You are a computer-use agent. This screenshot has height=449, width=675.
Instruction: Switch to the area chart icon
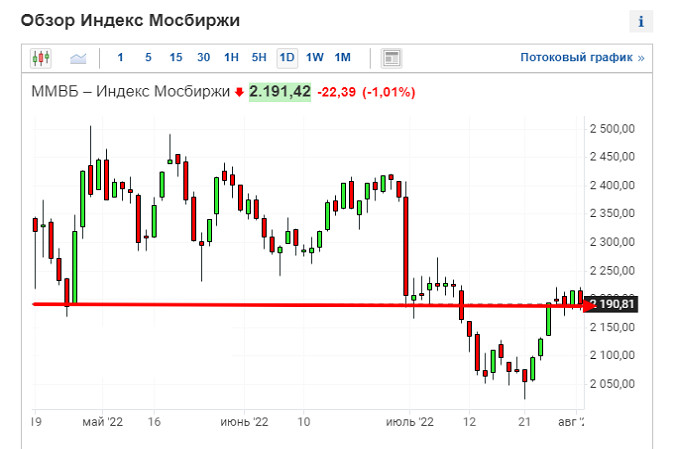(x=78, y=58)
